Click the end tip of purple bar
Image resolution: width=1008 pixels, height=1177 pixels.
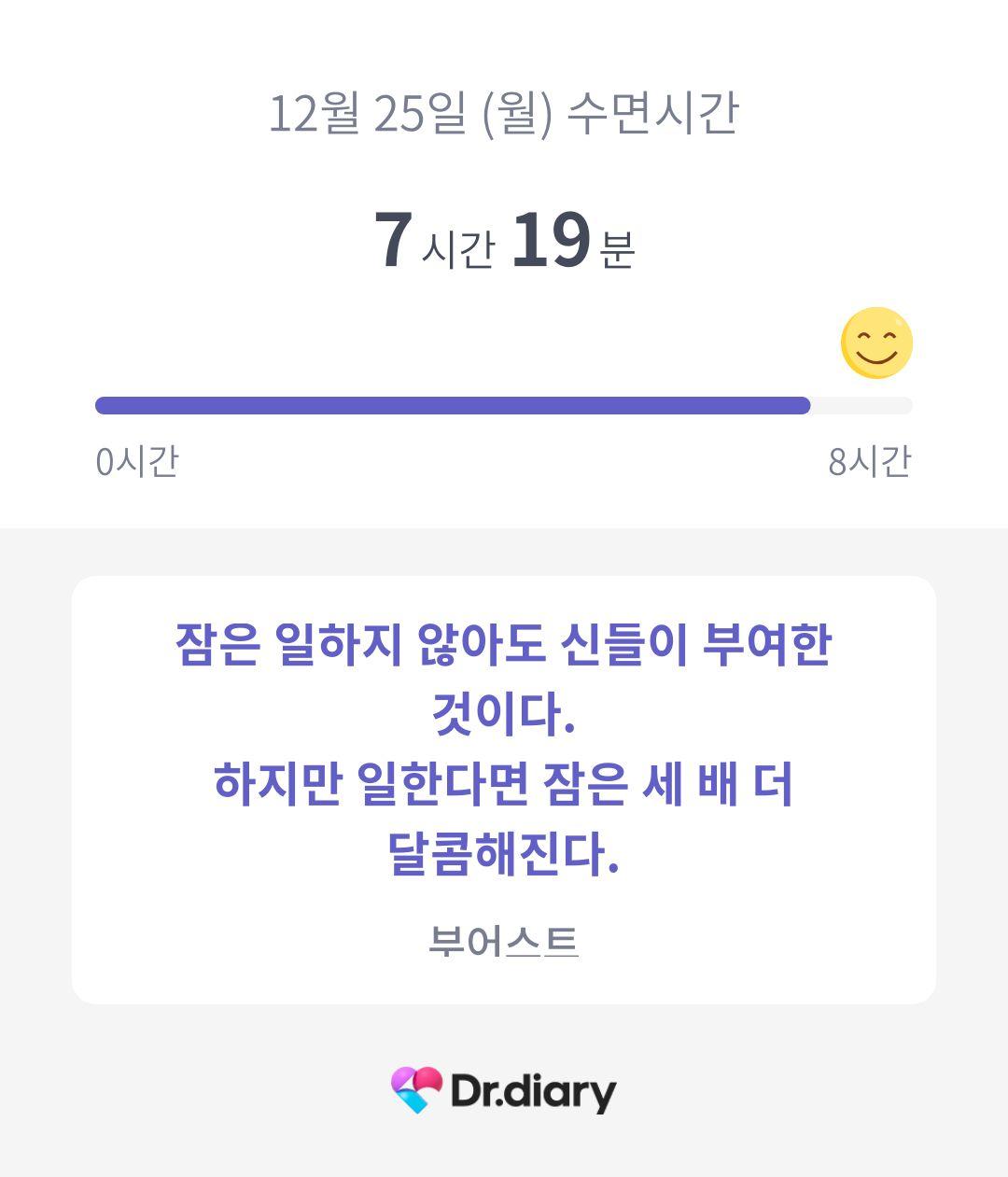[x=803, y=405]
